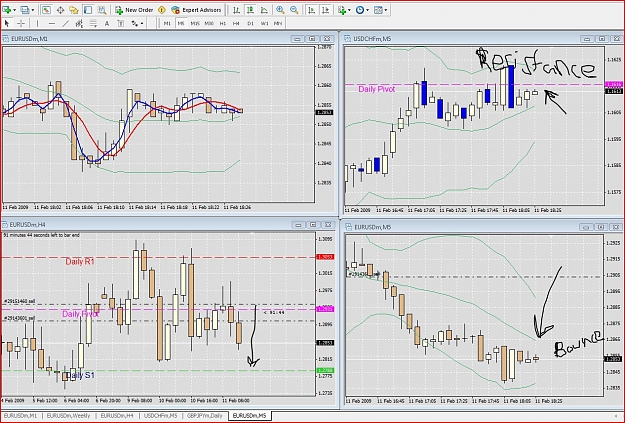Select the Daily S1 label on H4 chart
This screenshot has width=625, height=423.
(80, 375)
